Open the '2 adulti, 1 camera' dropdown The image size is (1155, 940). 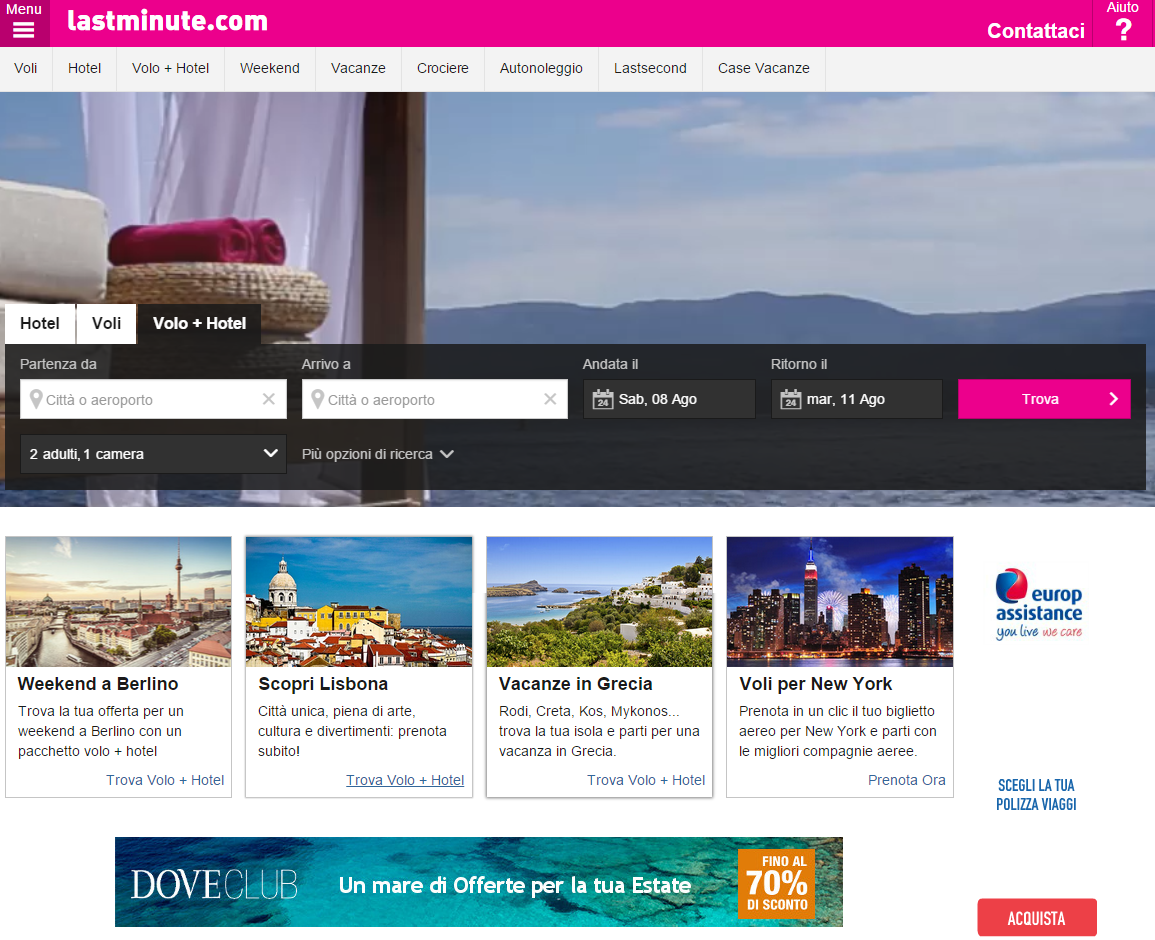click(x=153, y=454)
